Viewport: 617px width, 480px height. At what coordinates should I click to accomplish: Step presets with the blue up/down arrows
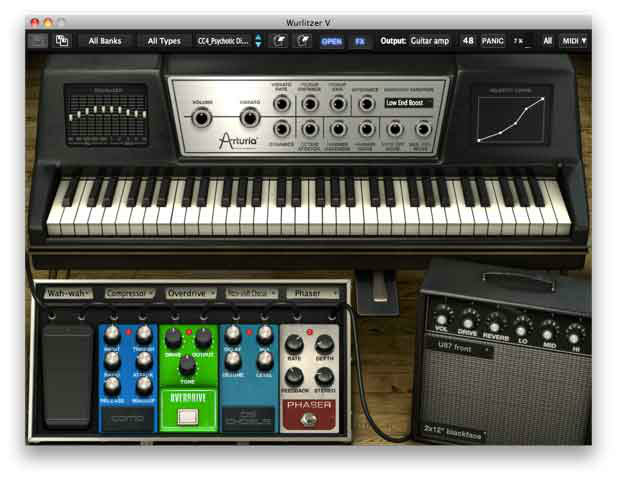click(x=259, y=41)
